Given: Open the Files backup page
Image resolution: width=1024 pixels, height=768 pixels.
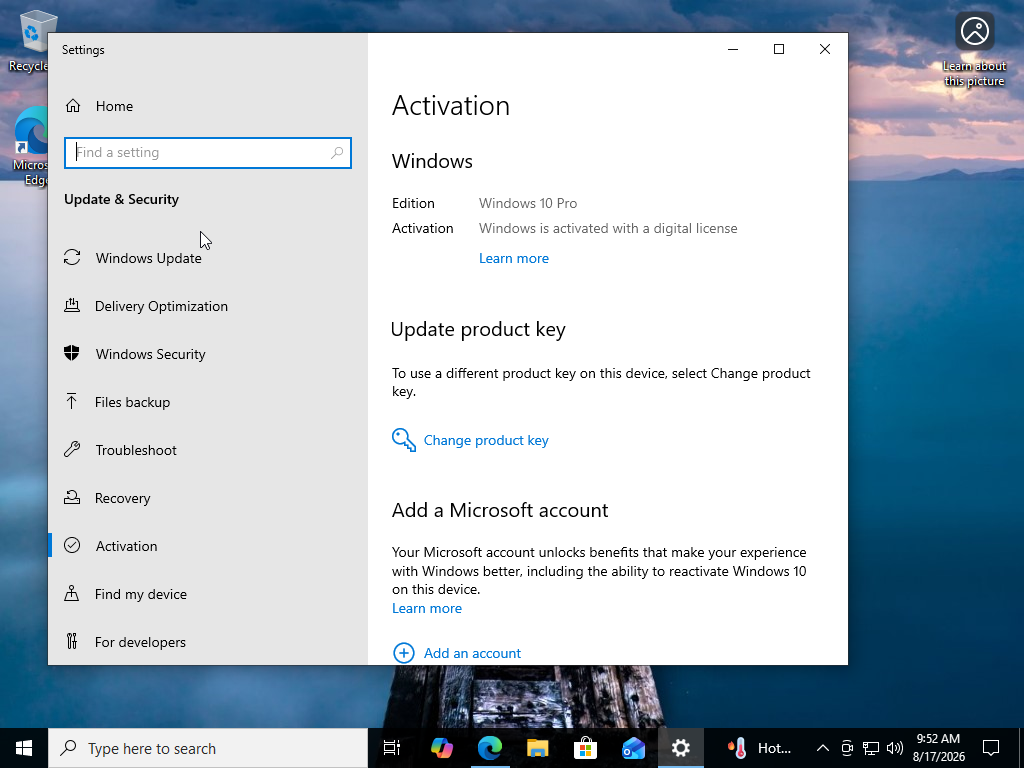Looking at the screenshot, I should (x=208, y=402).
